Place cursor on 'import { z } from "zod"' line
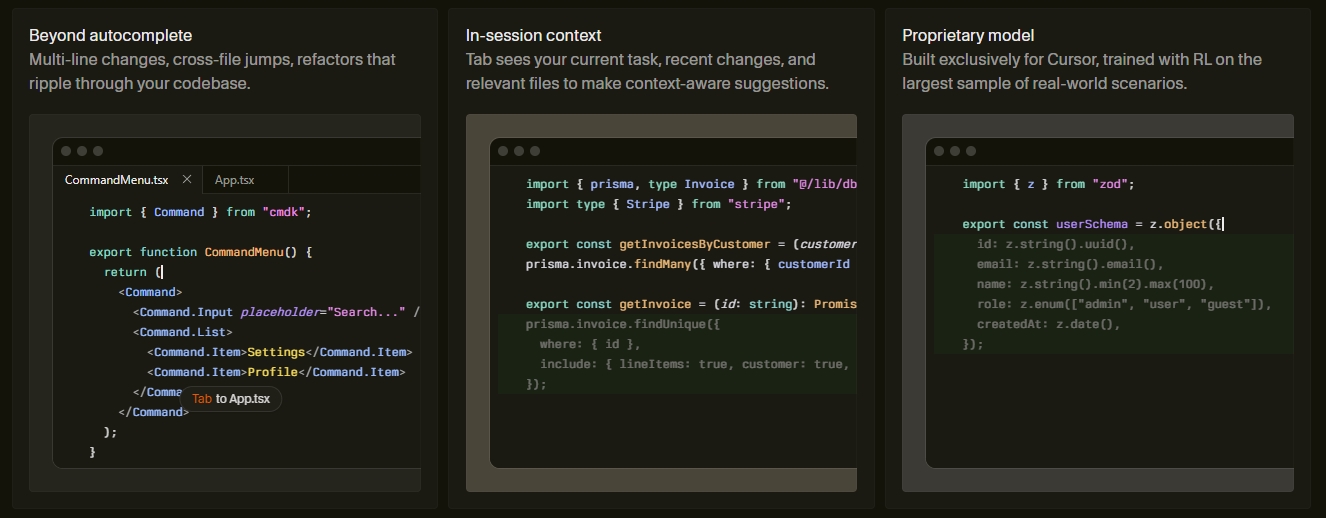 [x=1048, y=184]
